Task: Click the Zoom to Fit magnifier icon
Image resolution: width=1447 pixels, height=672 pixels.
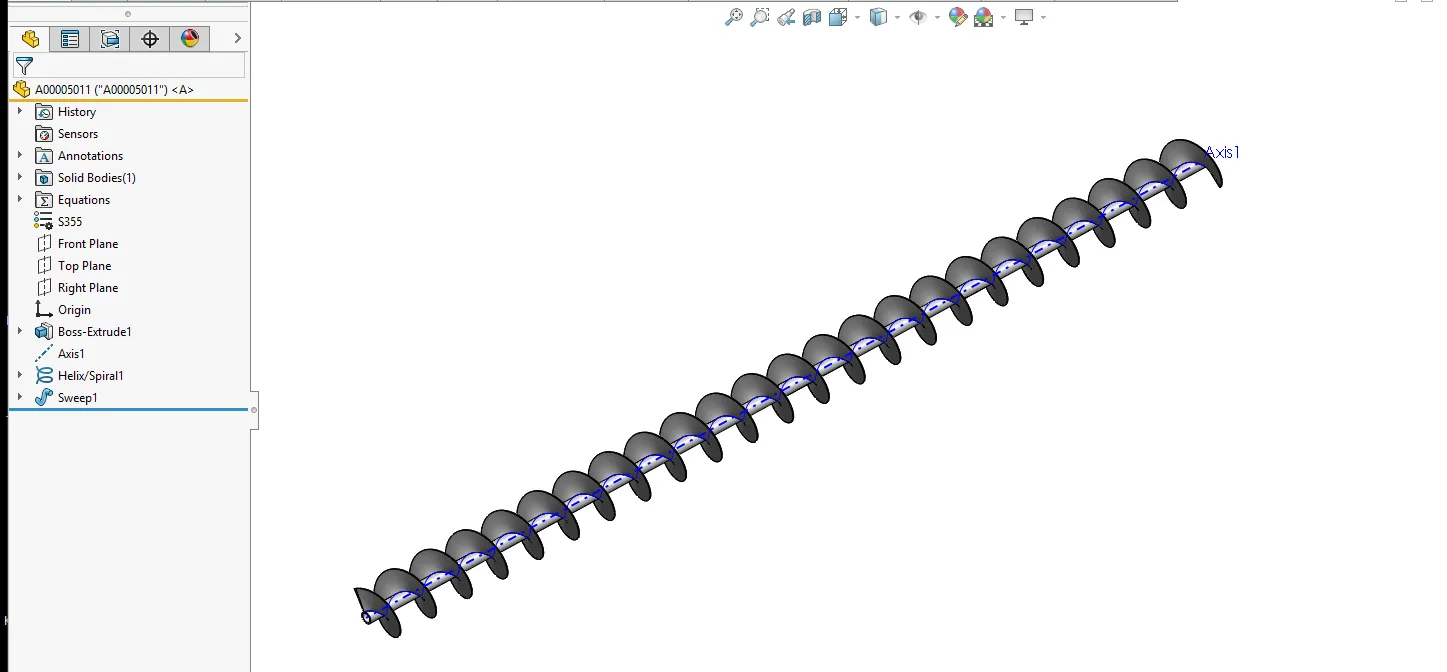Action: tap(734, 17)
